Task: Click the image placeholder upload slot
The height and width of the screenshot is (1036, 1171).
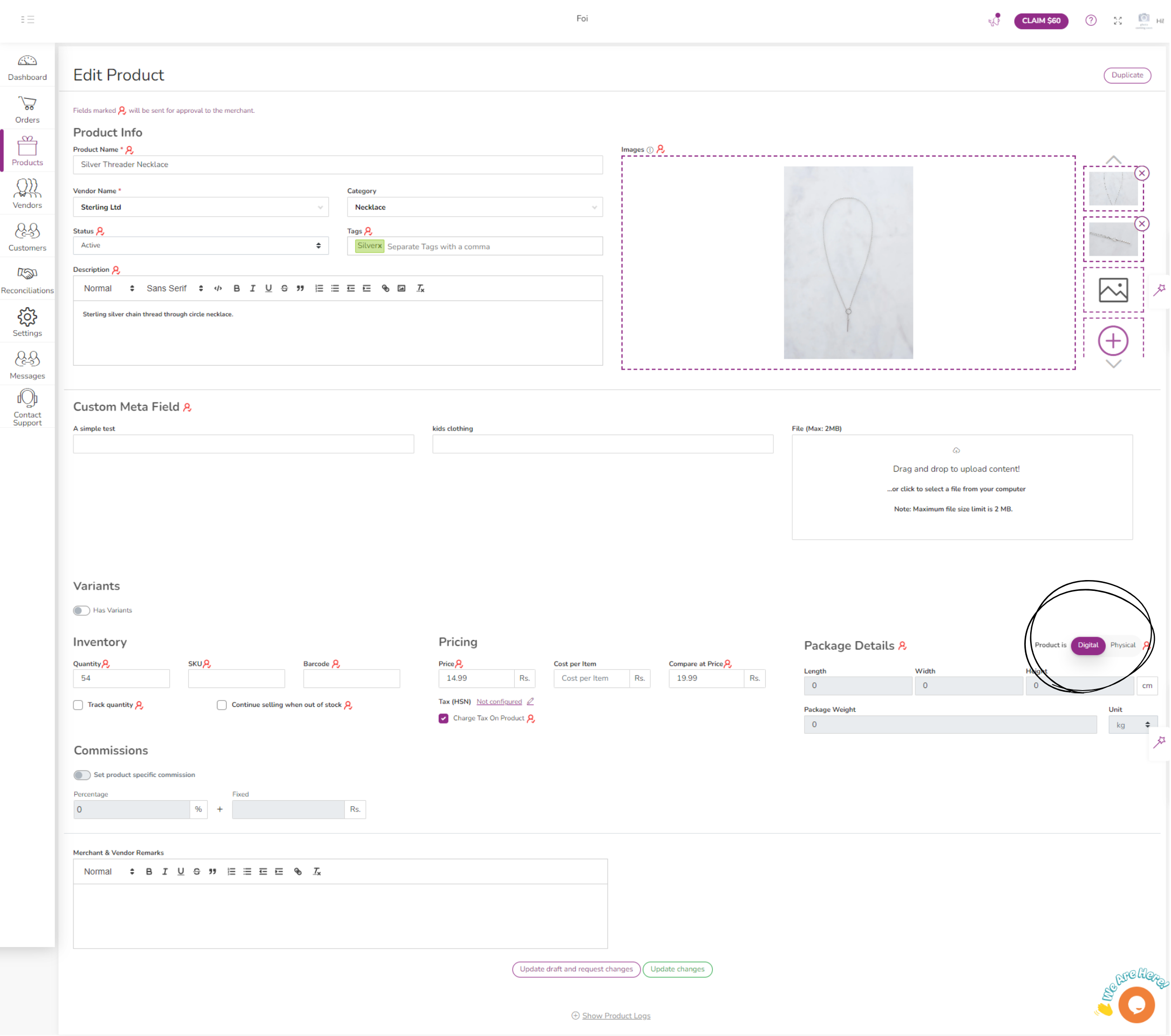Action: click(1113, 290)
